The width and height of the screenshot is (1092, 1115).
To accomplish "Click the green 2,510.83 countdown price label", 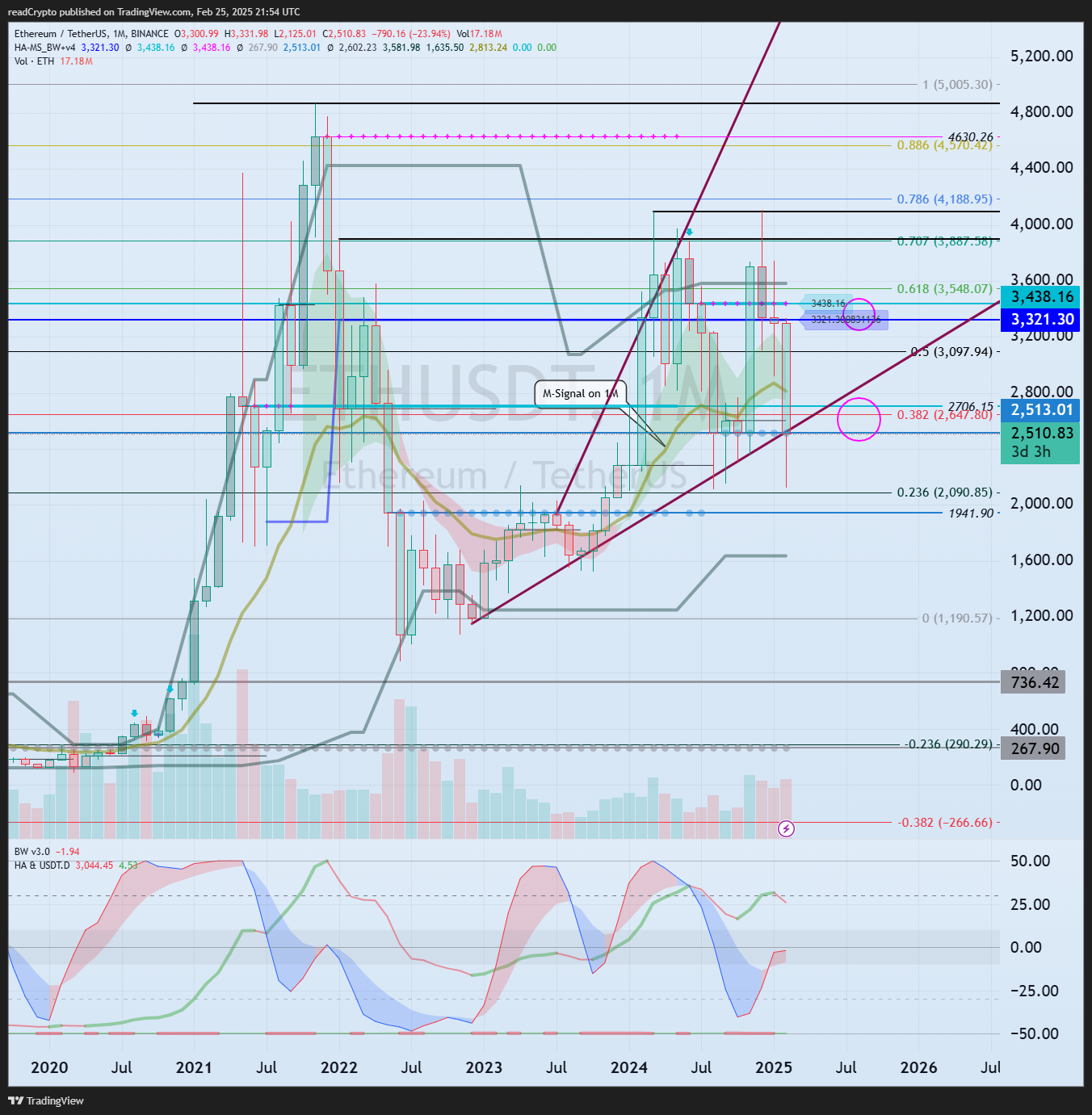I will click(1042, 442).
